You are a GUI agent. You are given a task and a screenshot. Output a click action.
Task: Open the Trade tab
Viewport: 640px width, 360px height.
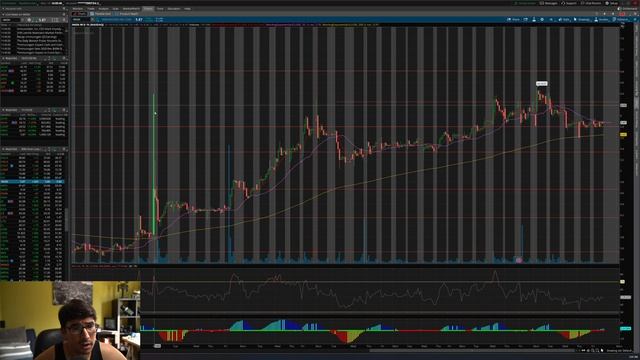tap(91, 9)
